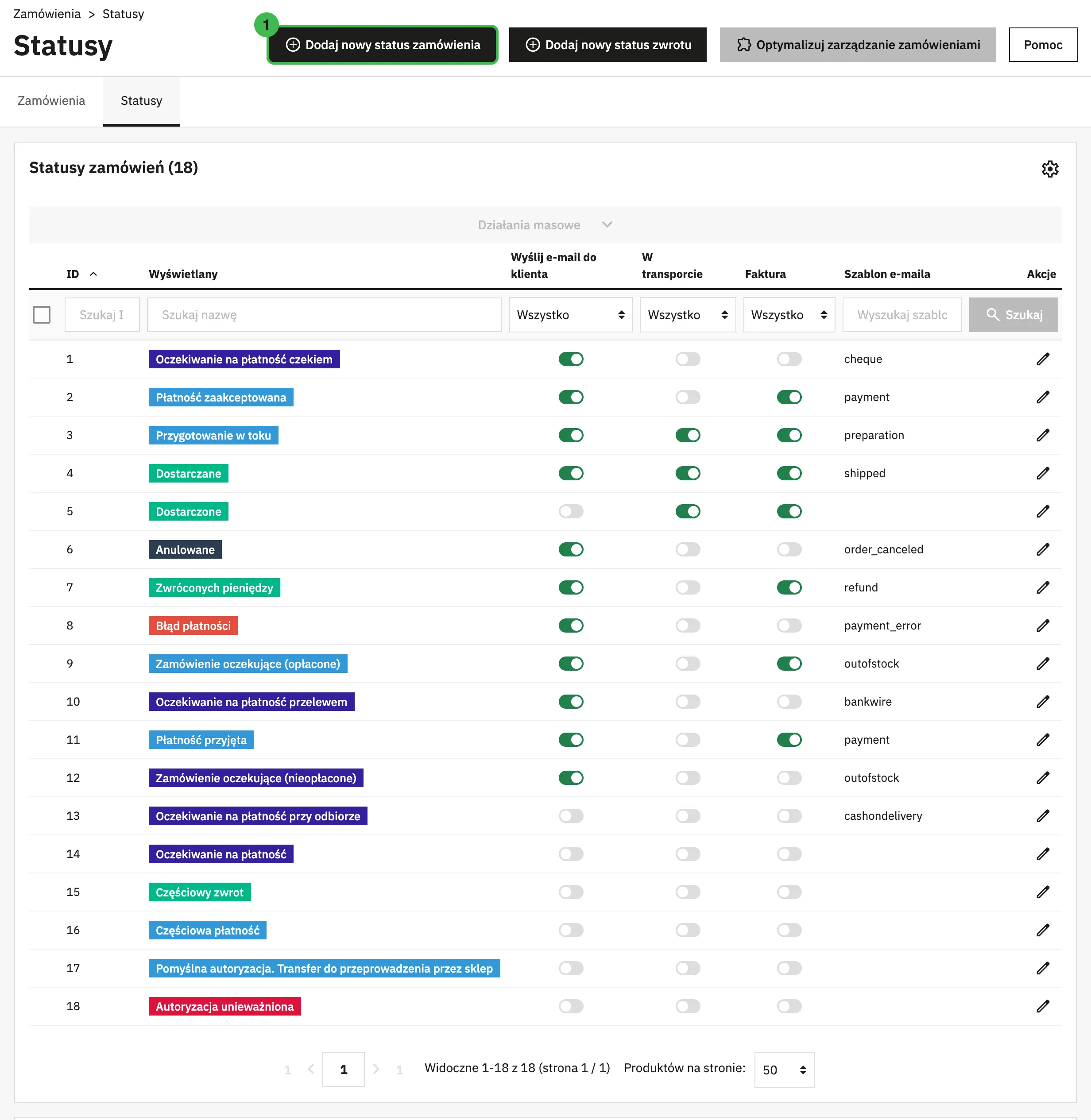This screenshot has height=1120, width=1091.
Task: Turn on e-mail toggle for 'Oczekiwanie na płatność przy odbiorze'
Action: tap(571, 816)
